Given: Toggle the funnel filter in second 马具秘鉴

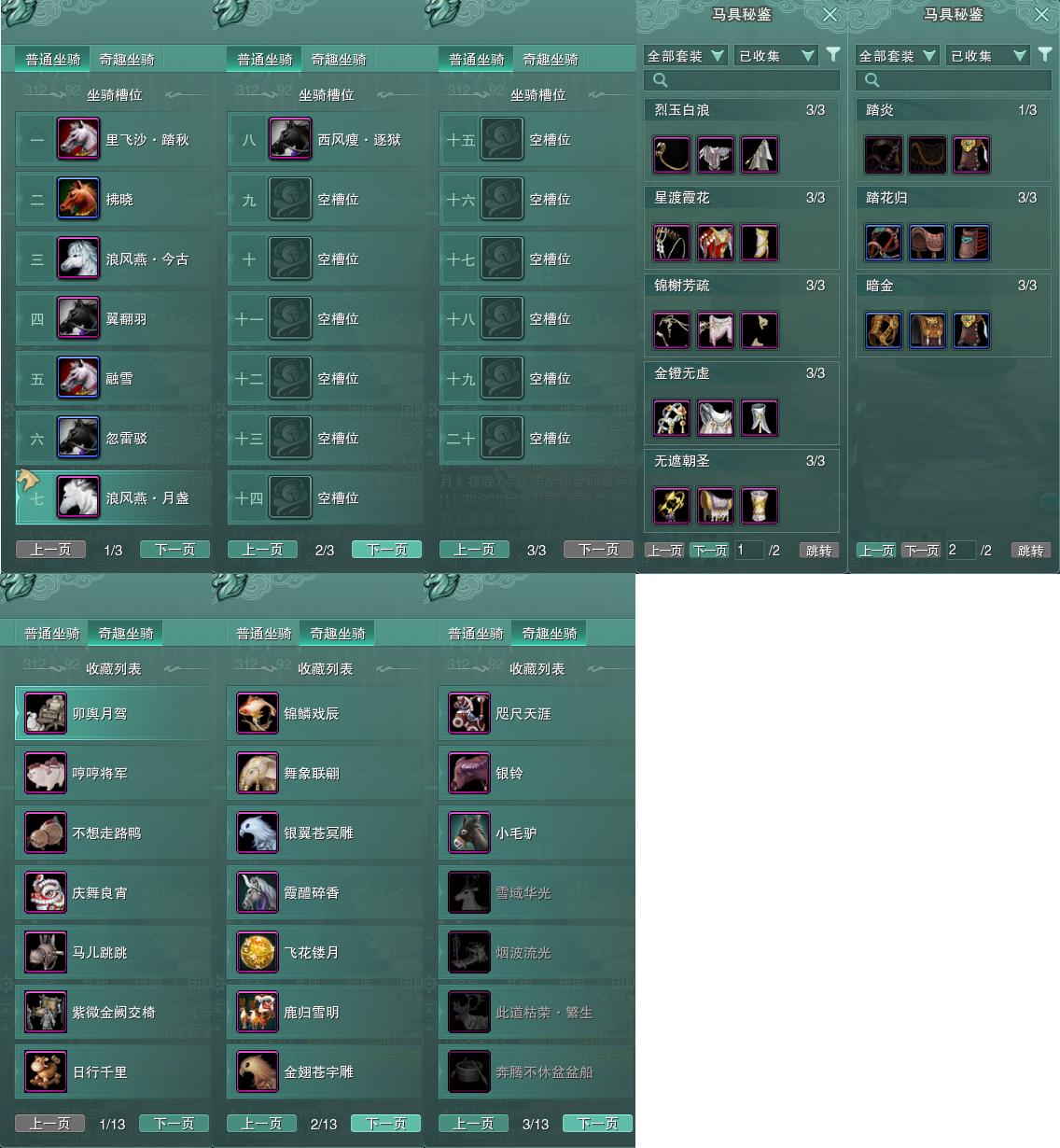Looking at the screenshot, I should 1045,55.
